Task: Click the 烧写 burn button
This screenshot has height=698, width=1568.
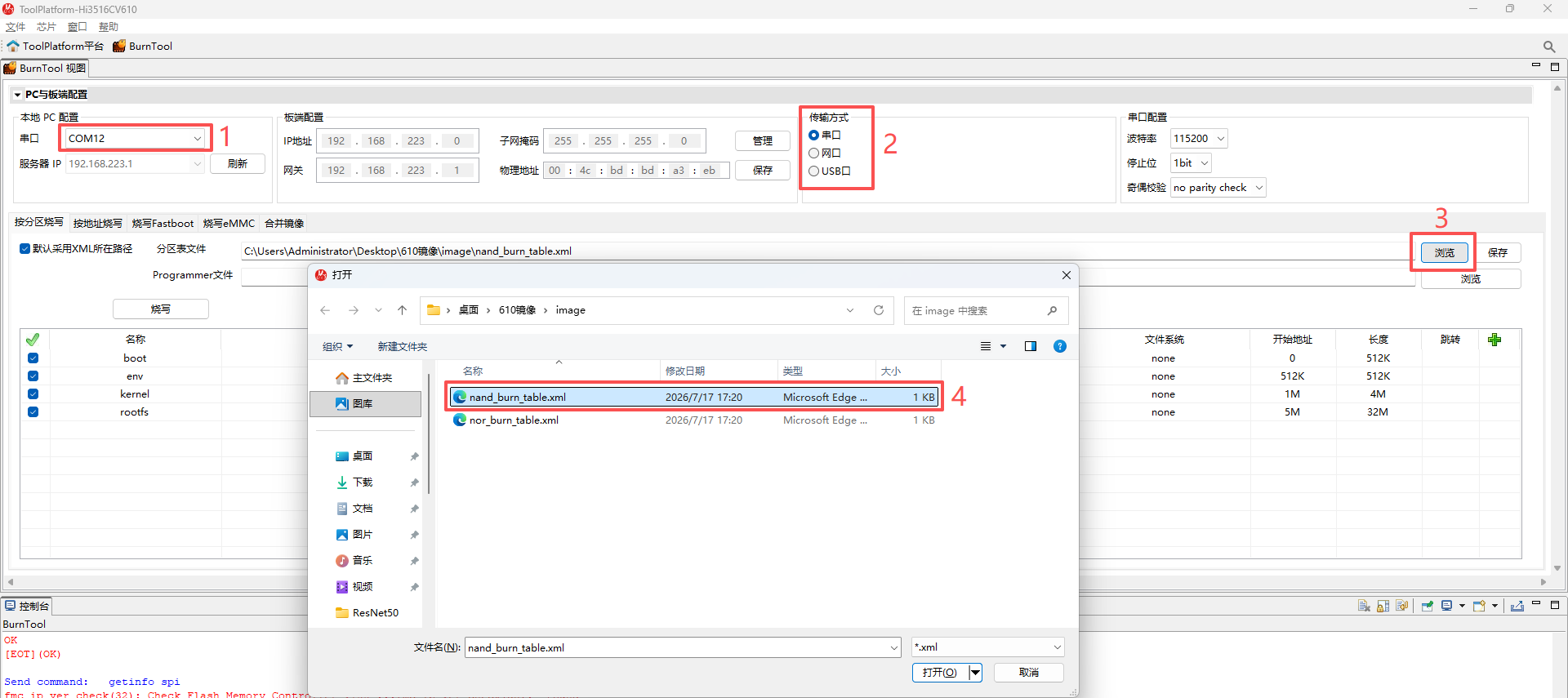Action: pos(161,309)
